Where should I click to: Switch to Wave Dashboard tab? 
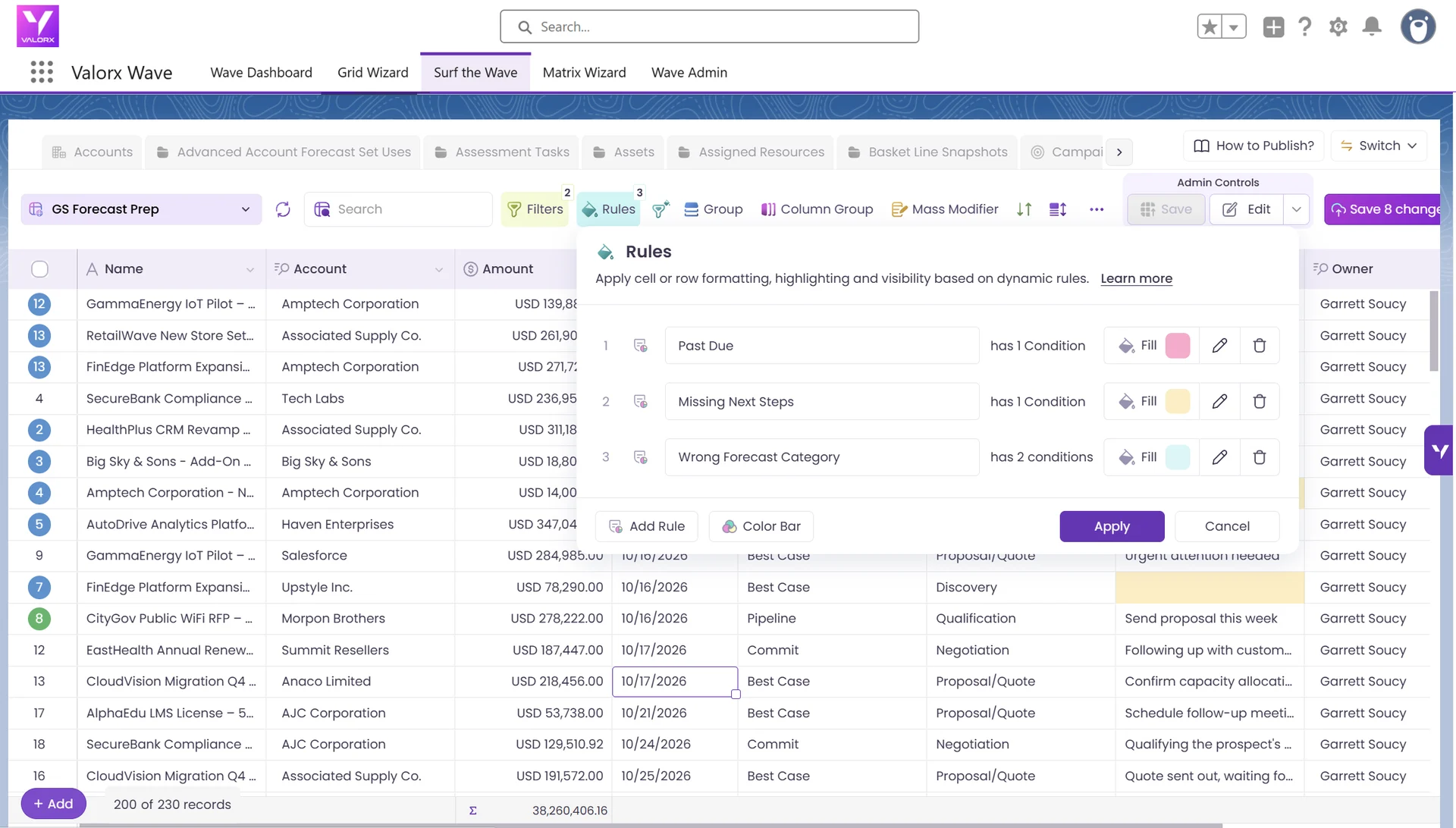[x=261, y=73]
